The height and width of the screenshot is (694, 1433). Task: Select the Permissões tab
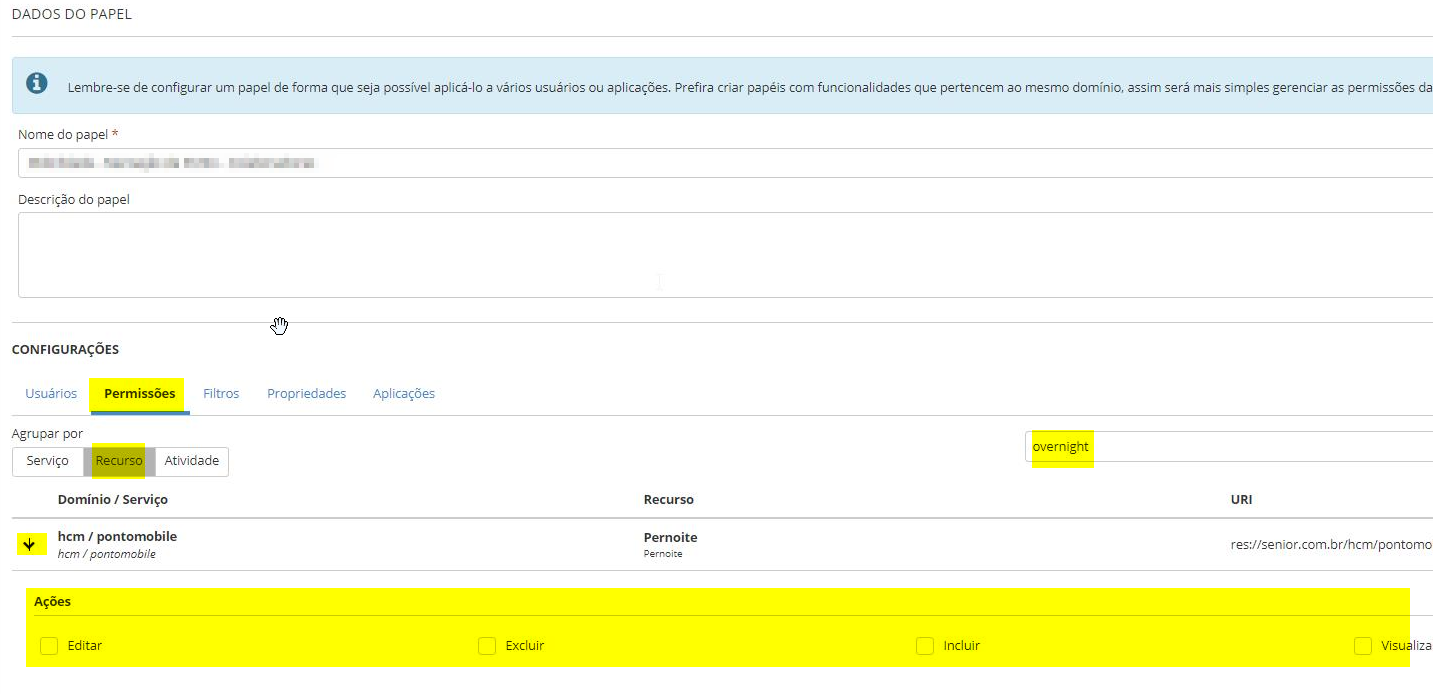[x=140, y=394]
